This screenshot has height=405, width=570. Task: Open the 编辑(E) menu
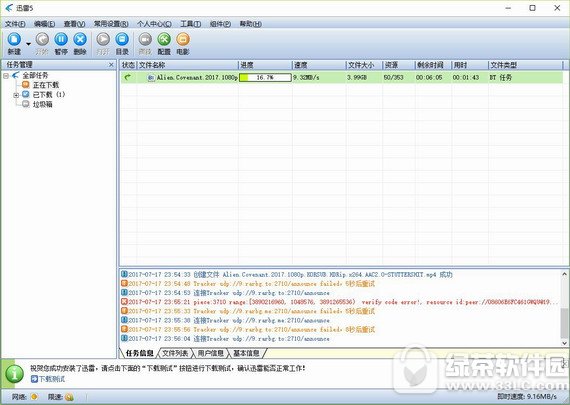coord(44,24)
